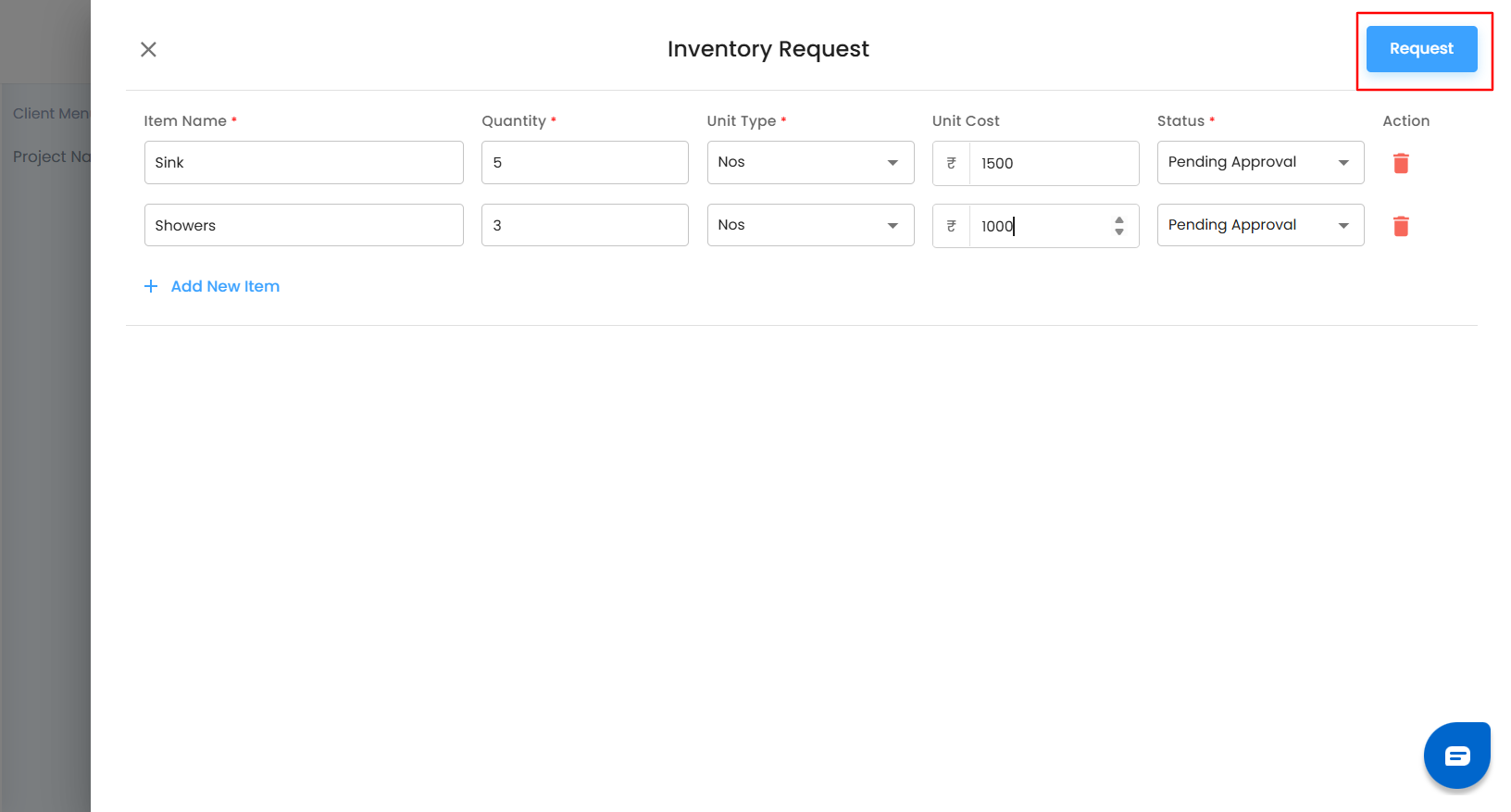
Task: Expand Status dropdown for Sink row
Action: (x=1260, y=162)
